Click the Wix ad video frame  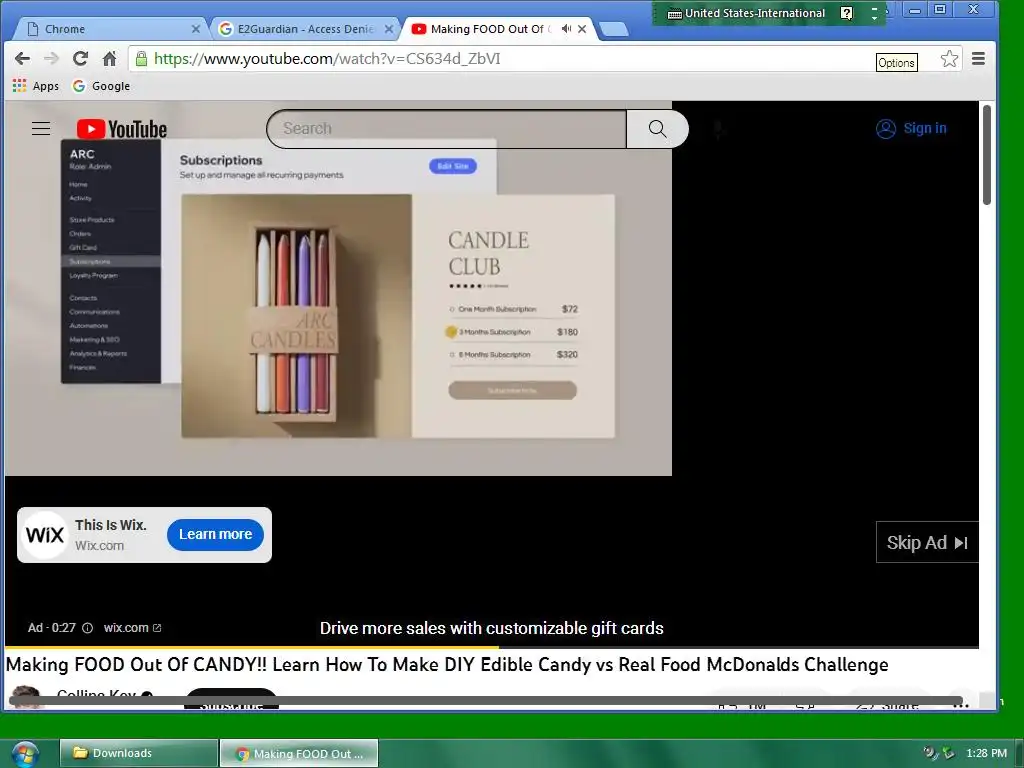pyautogui.click(x=338, y=288)
